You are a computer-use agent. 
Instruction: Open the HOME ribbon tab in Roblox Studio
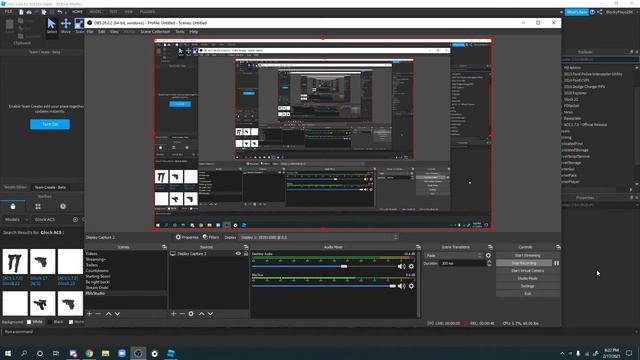[77, 12]
